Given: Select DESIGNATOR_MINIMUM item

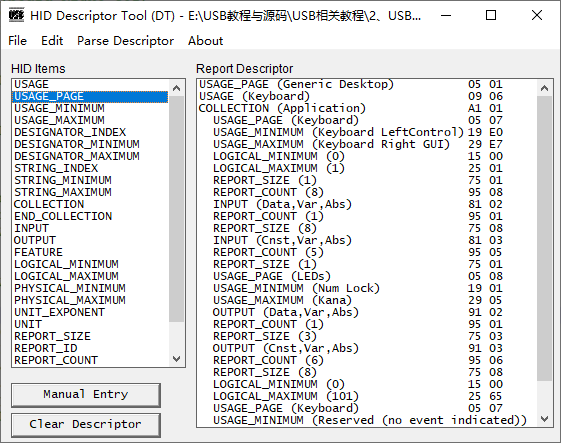Looking at the screenshot, I should pos(90,145).
